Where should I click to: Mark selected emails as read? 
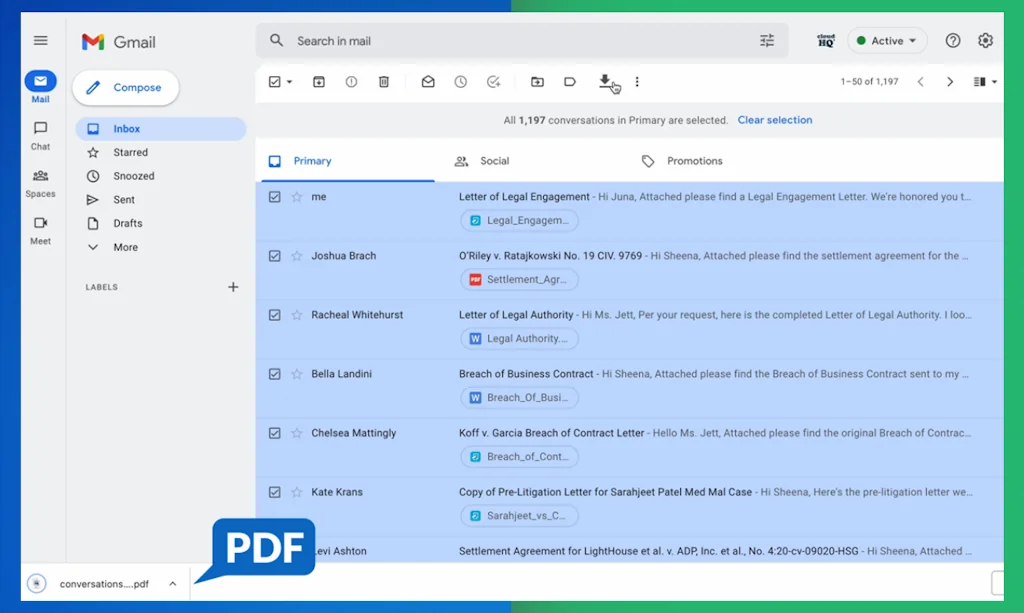428,82
